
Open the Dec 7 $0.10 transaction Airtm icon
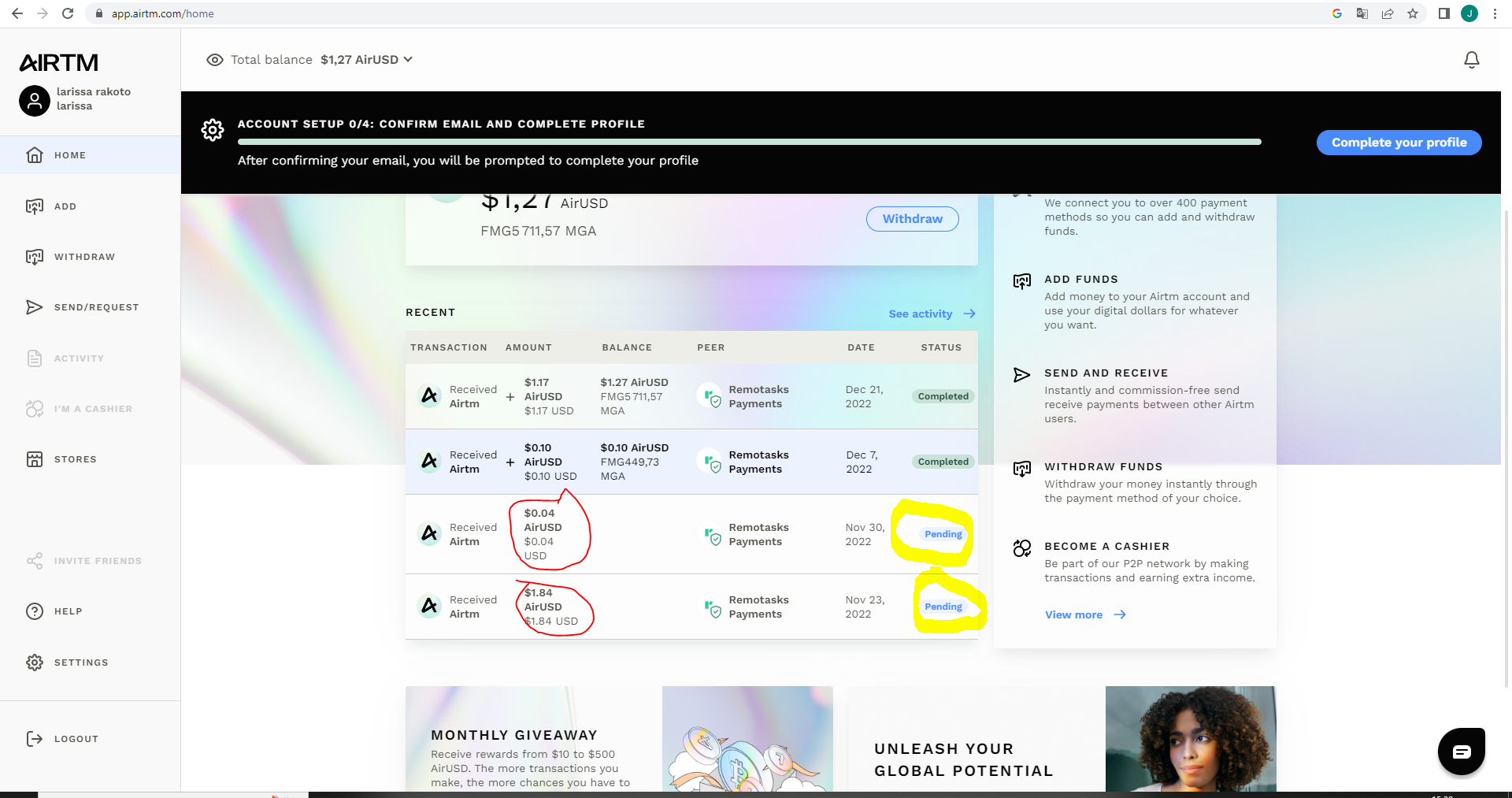(x=429, y=461)
